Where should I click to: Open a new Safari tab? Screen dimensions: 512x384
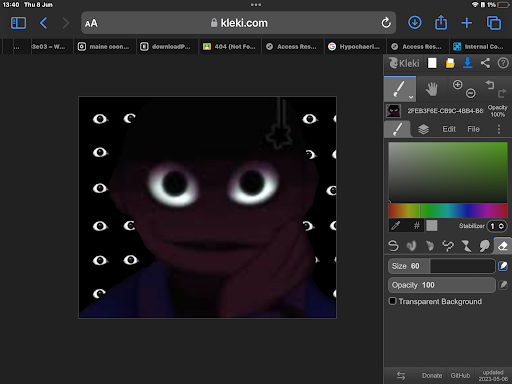point(467,23)
